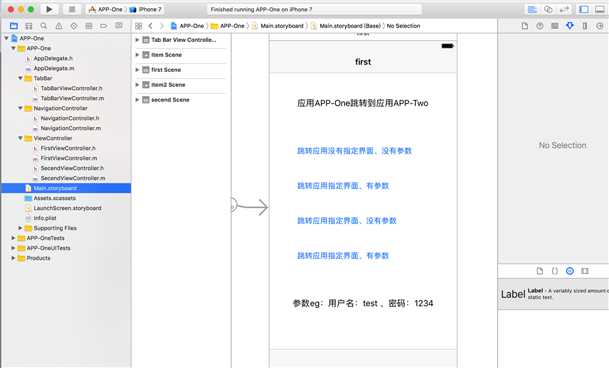Open Info.plist
The image size is (609, 368).
(45, 218)
